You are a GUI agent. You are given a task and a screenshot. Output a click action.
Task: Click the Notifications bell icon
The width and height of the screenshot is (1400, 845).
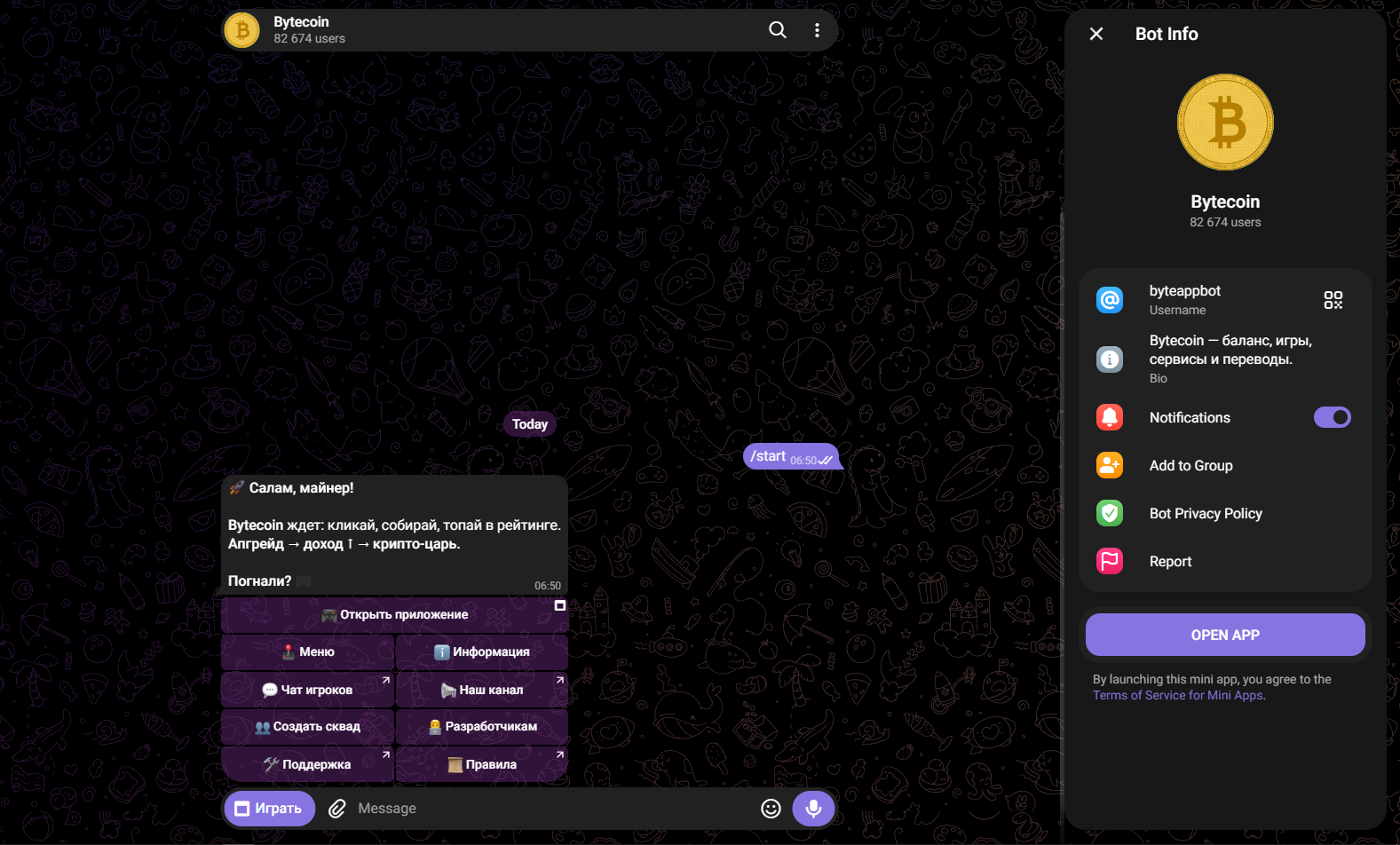[1110, 417]
